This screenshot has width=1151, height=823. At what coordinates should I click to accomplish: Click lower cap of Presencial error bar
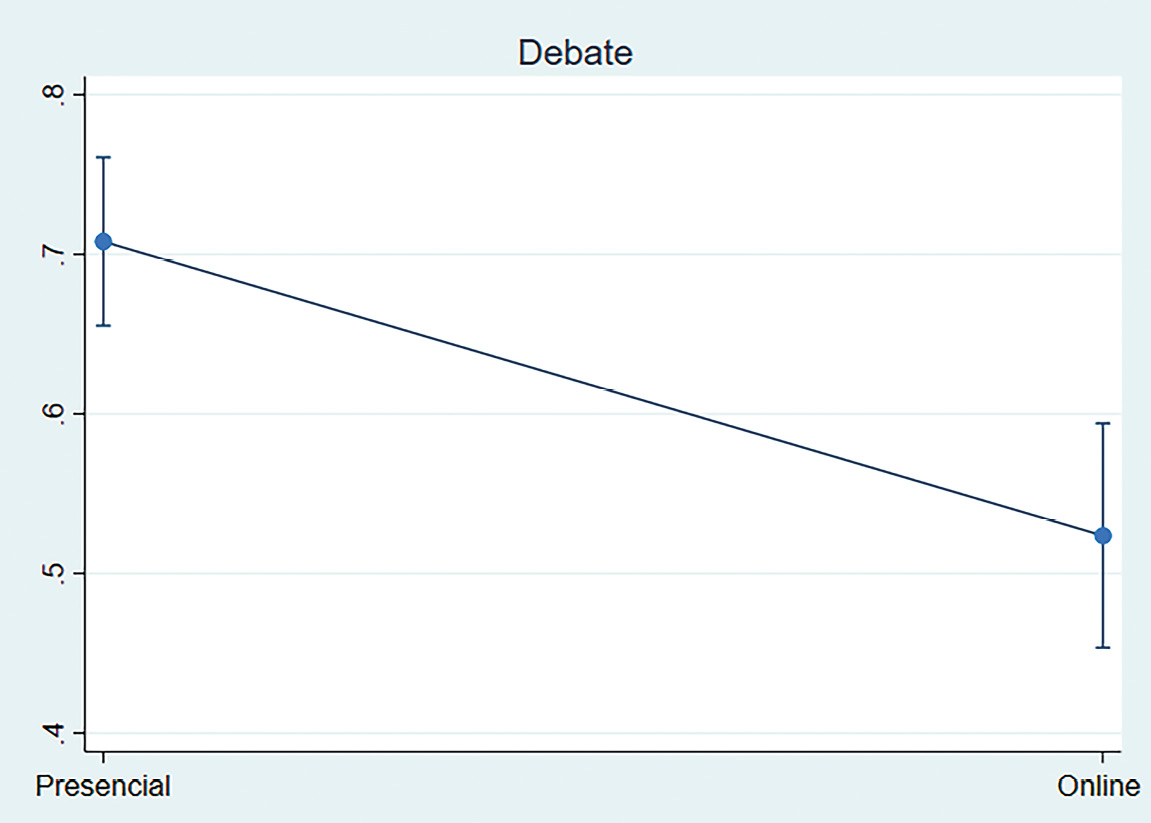point(103,326)
